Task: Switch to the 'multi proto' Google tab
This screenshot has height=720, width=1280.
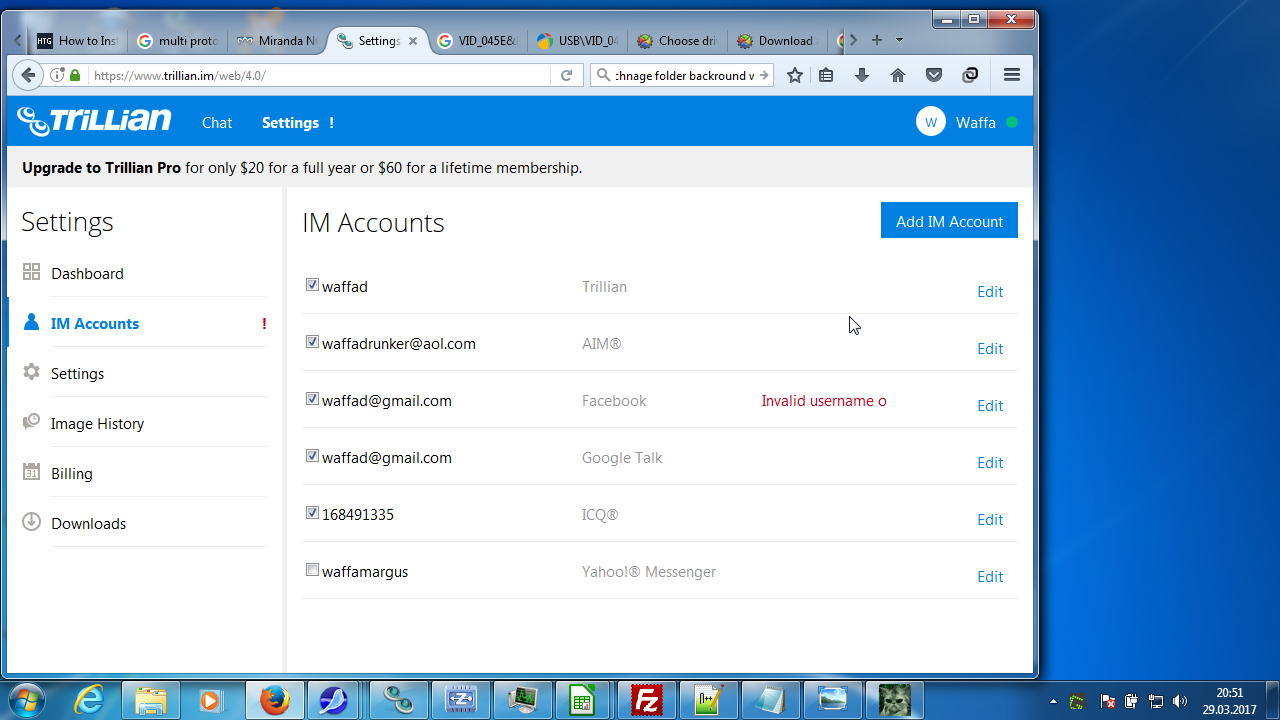Action: point(178,41)
